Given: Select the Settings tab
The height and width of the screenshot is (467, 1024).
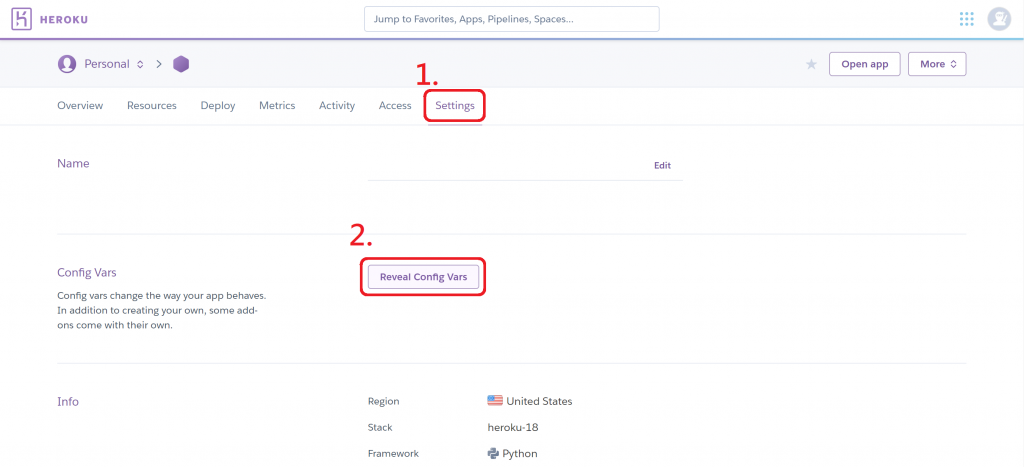Looking at the screenshot, I should pyautogui.click(x=455, y=105).
